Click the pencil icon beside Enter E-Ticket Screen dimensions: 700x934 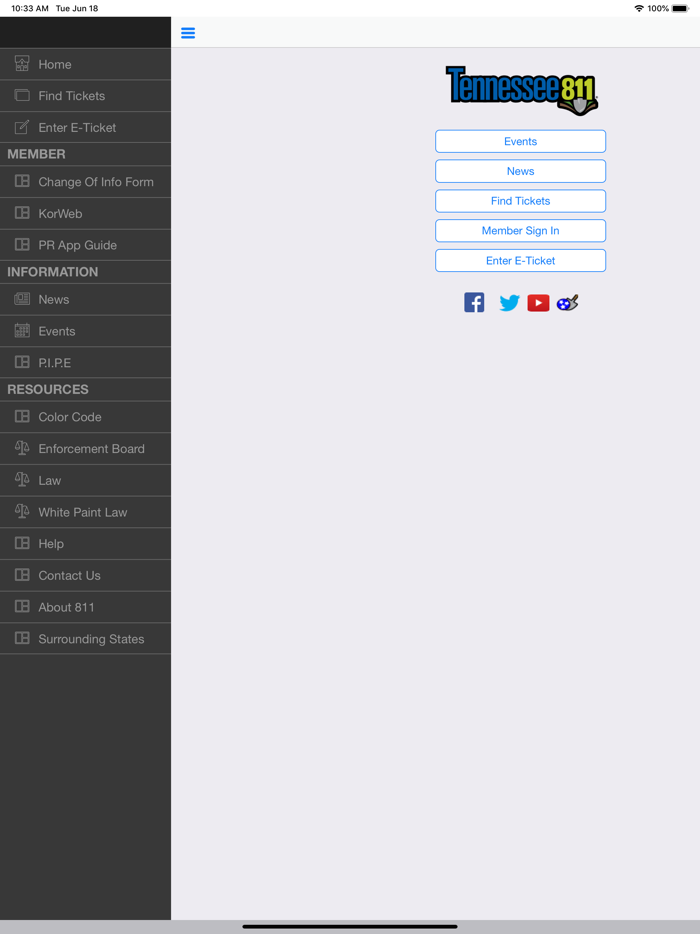pyautogui.click(x=22, y=127)
